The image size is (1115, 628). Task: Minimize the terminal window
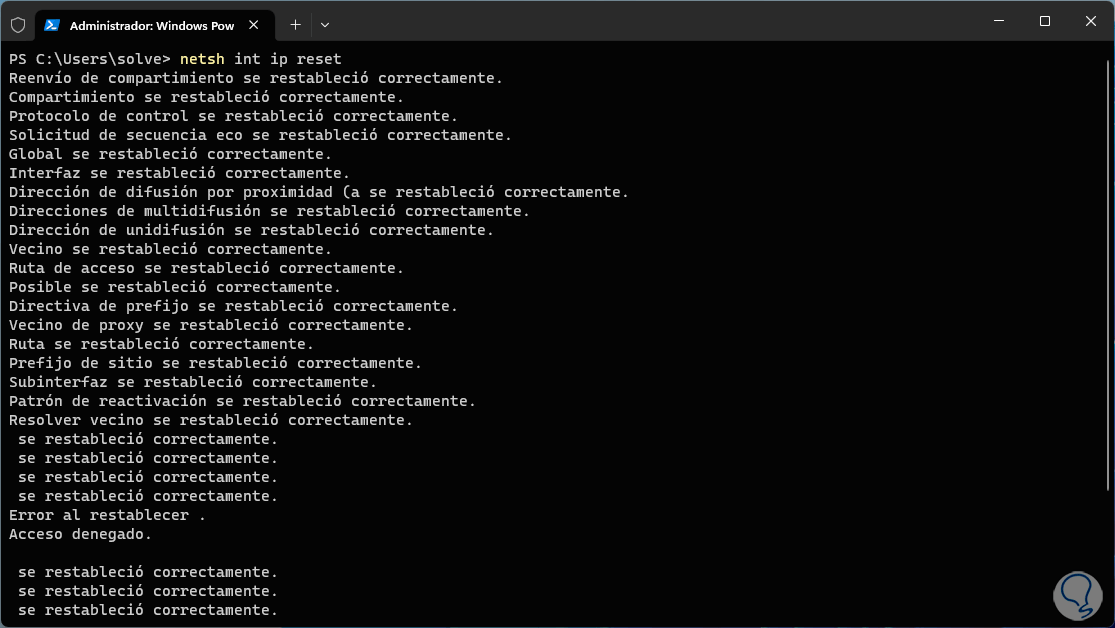click(x=998, y=21)
